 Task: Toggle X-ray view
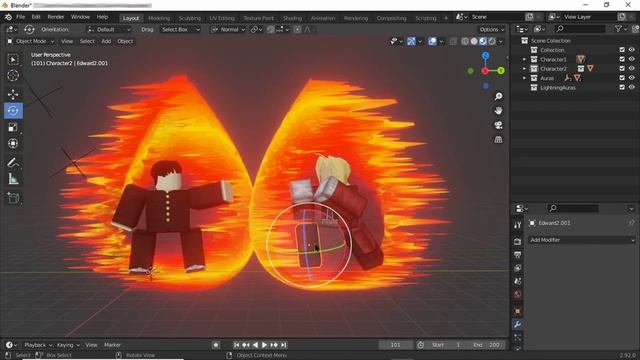tap(453, 41)
